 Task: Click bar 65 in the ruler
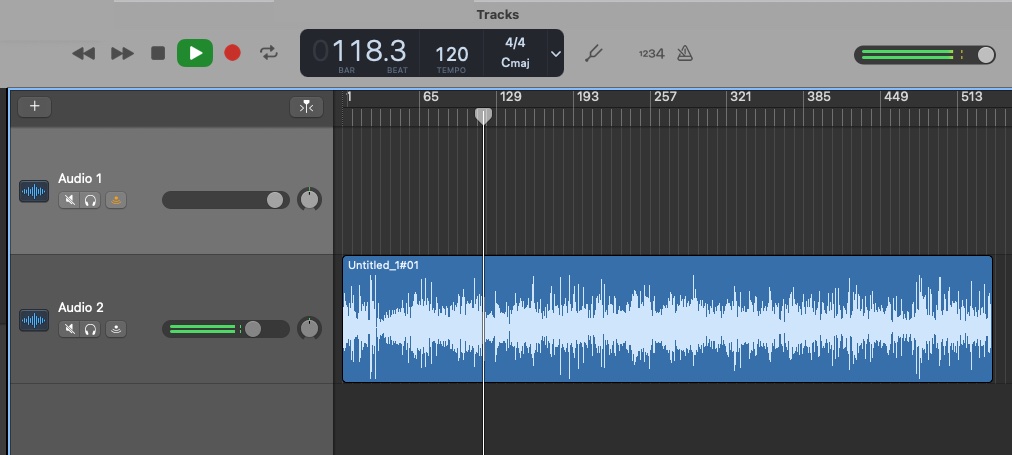pos(430,97)
